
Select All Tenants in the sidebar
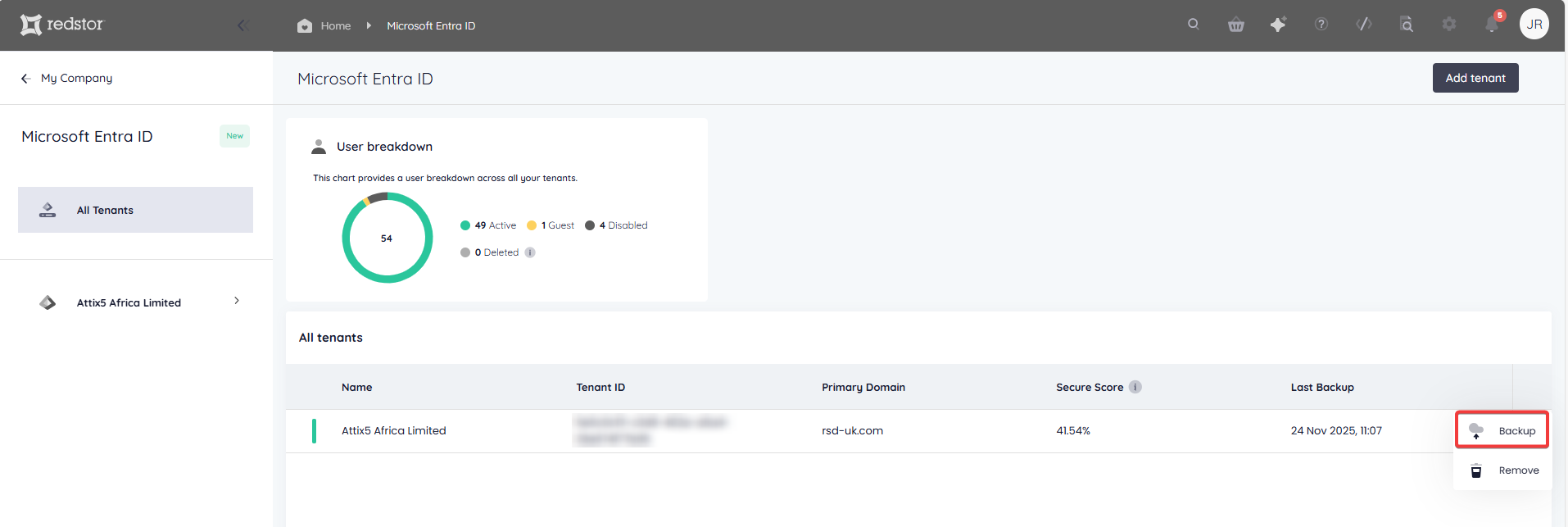[135, 210]
